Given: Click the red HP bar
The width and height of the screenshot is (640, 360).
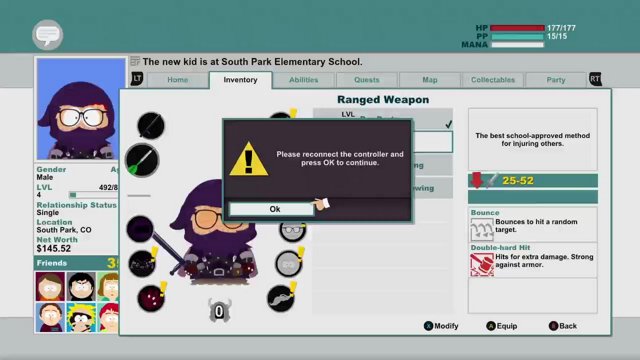Looking at the screenshot, I should (517, 28).
